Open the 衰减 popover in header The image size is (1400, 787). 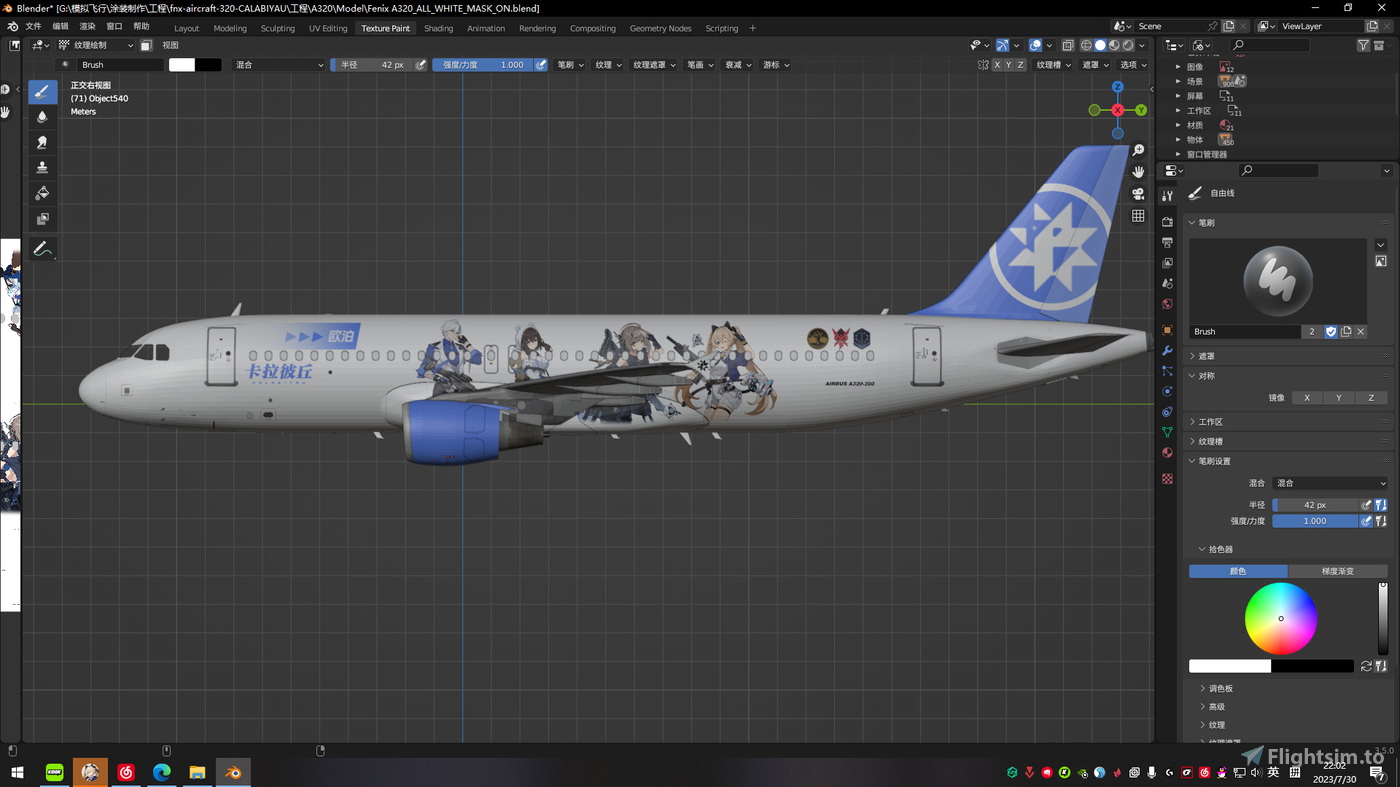(738, 65)
